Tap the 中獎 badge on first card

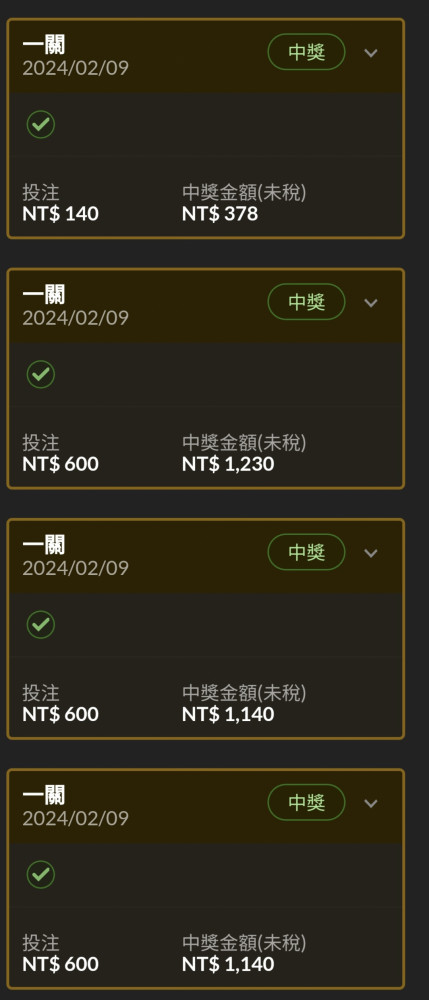307,52
